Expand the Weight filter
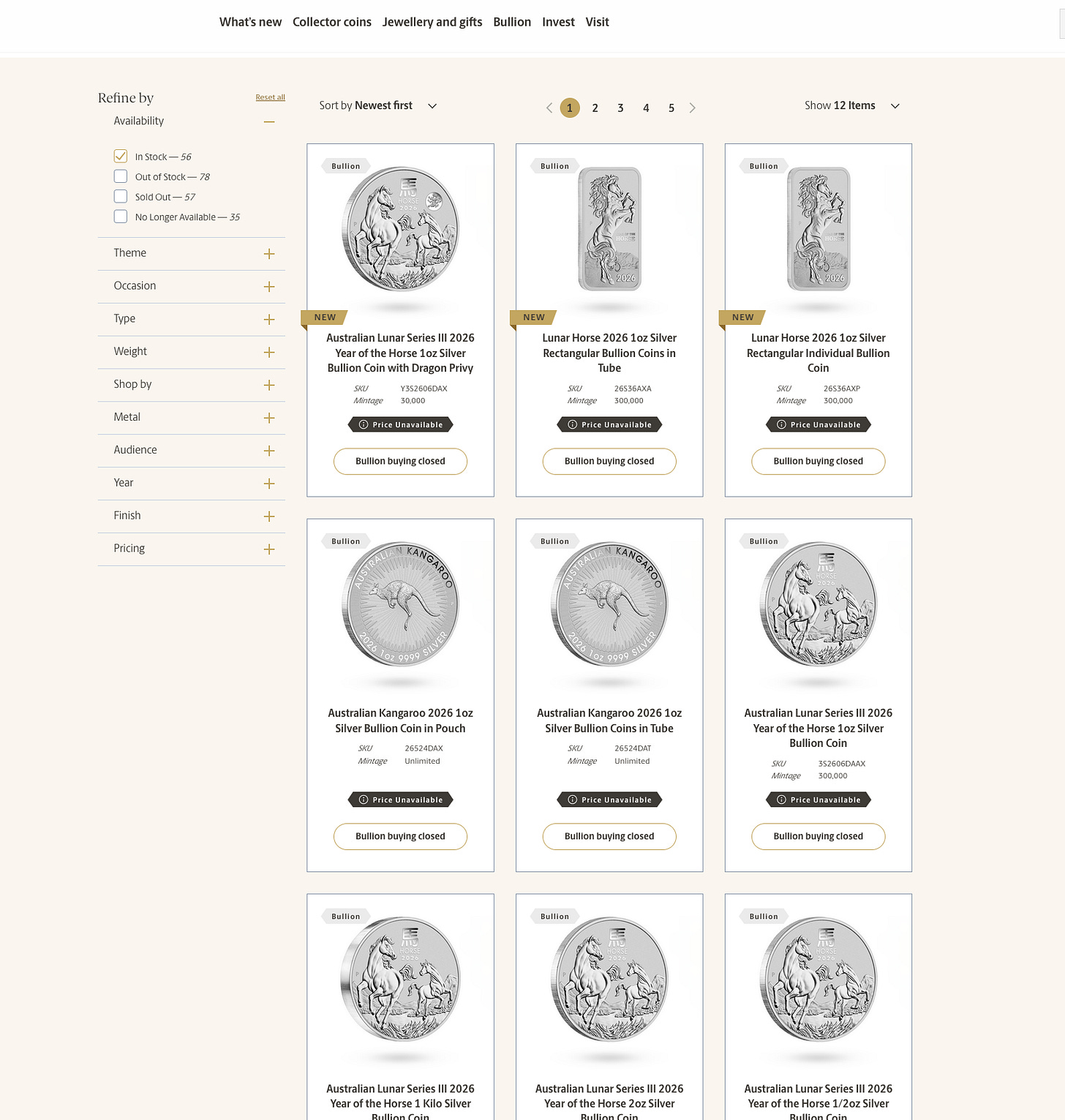The image size is (1065, 1120). (x=269, y=353)
